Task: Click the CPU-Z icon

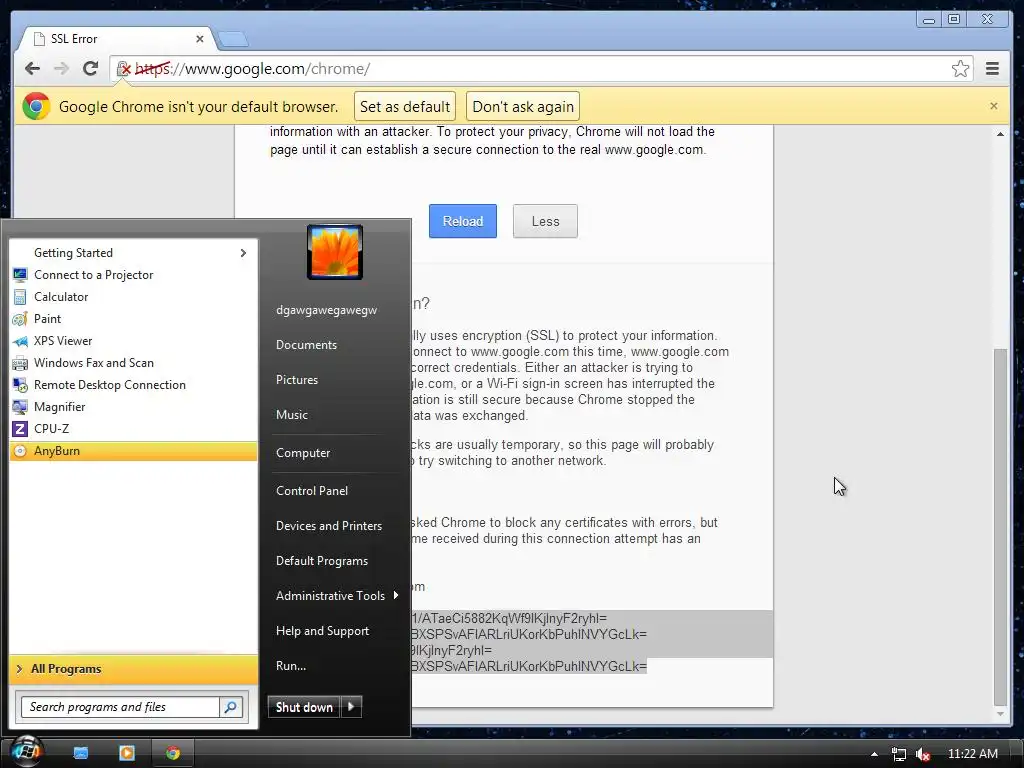Action: (20, 429)
